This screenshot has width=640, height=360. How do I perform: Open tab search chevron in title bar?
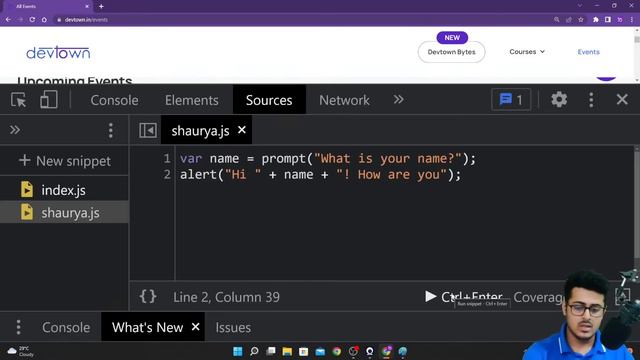pyautogui.click(x=580, y=6)
